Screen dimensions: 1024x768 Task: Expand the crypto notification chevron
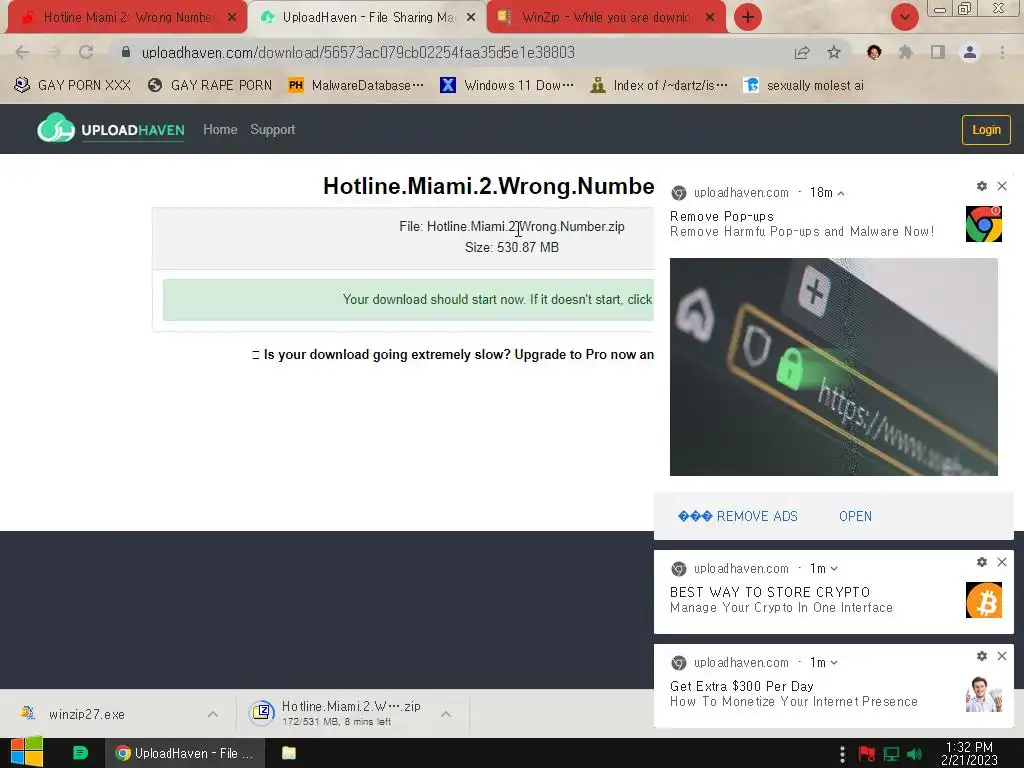coord(834,569)
